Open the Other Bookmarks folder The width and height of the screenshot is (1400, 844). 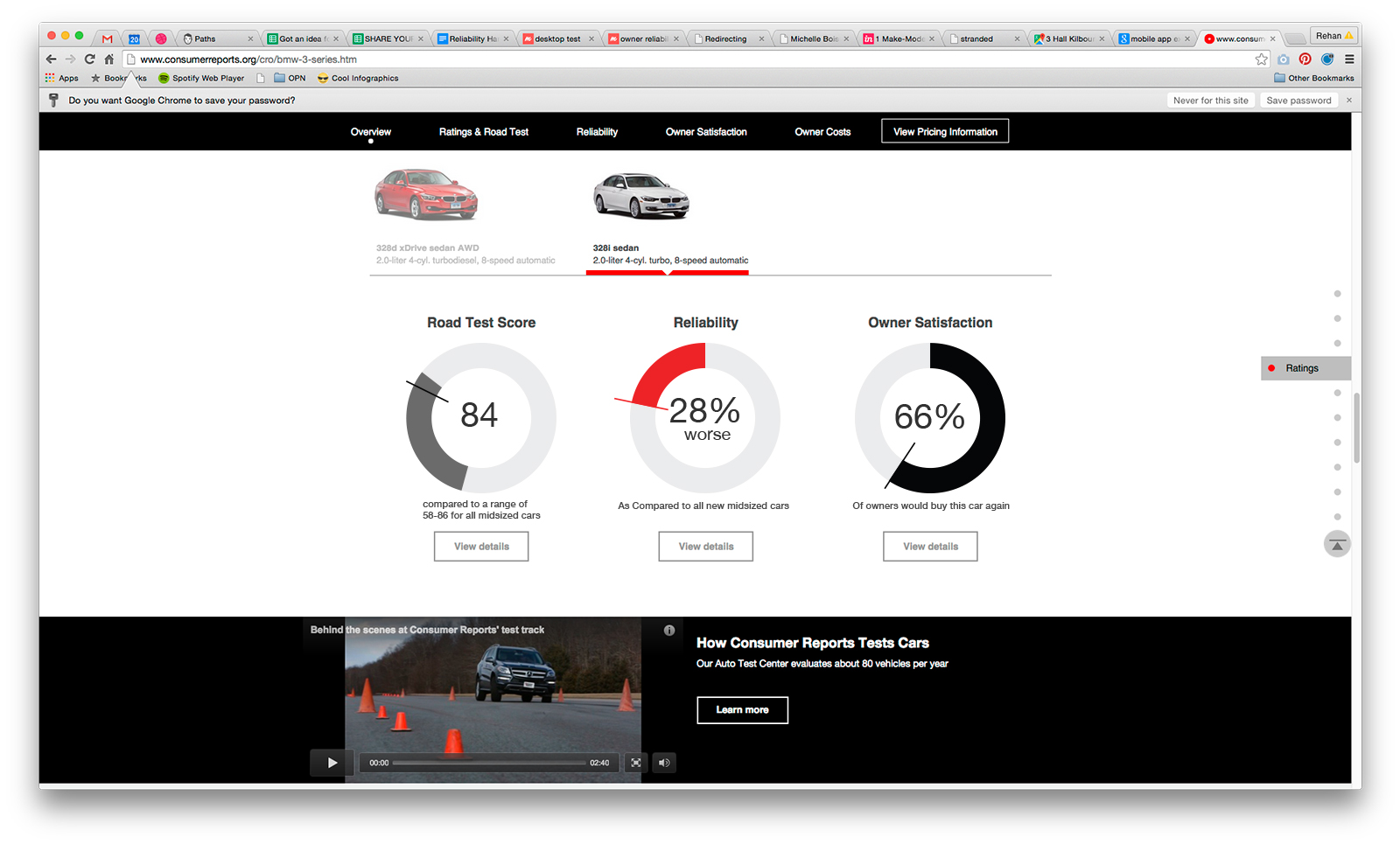(1313, 78)
